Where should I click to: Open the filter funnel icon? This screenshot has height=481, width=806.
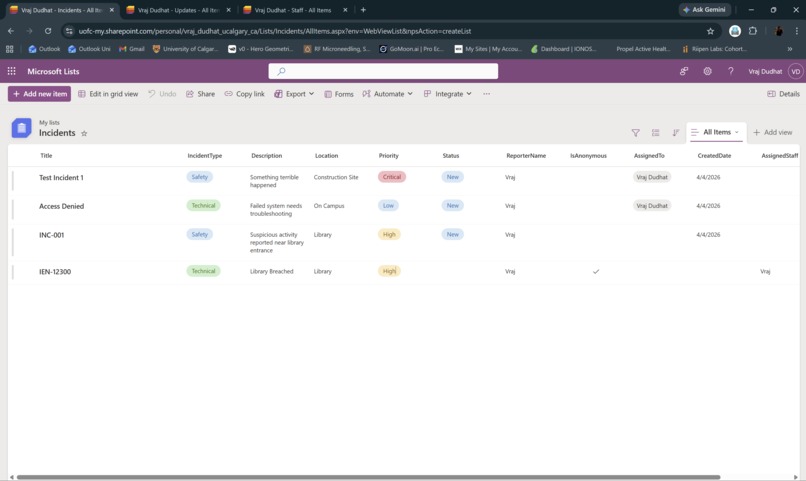click(635, 133)
